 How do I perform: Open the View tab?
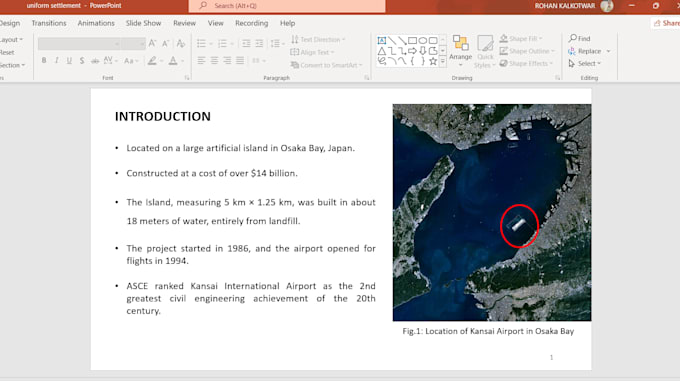[x=216, y=23]
